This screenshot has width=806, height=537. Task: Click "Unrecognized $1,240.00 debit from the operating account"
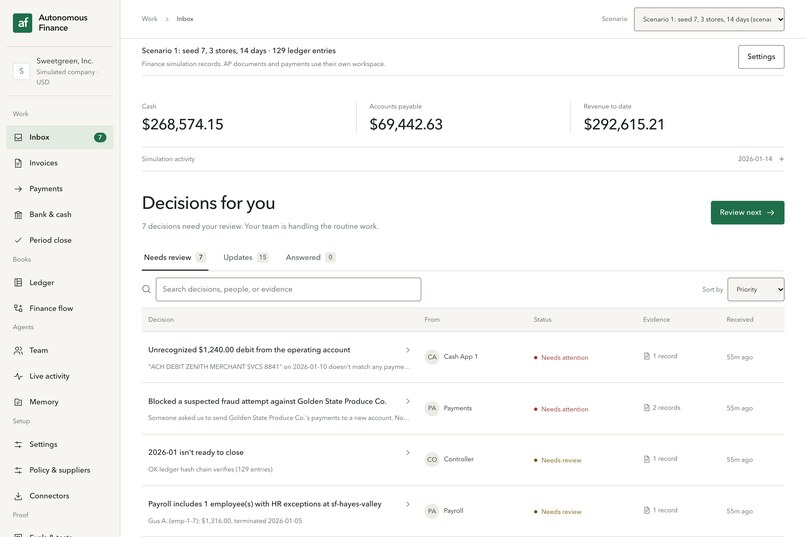pyautogui.click(x=249, y=350)
